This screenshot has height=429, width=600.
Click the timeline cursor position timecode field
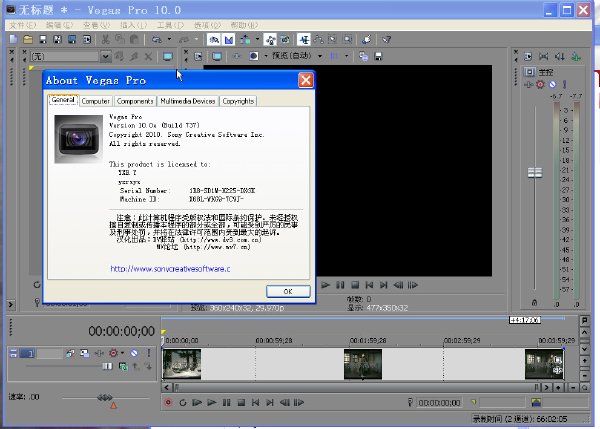(439, 403)
